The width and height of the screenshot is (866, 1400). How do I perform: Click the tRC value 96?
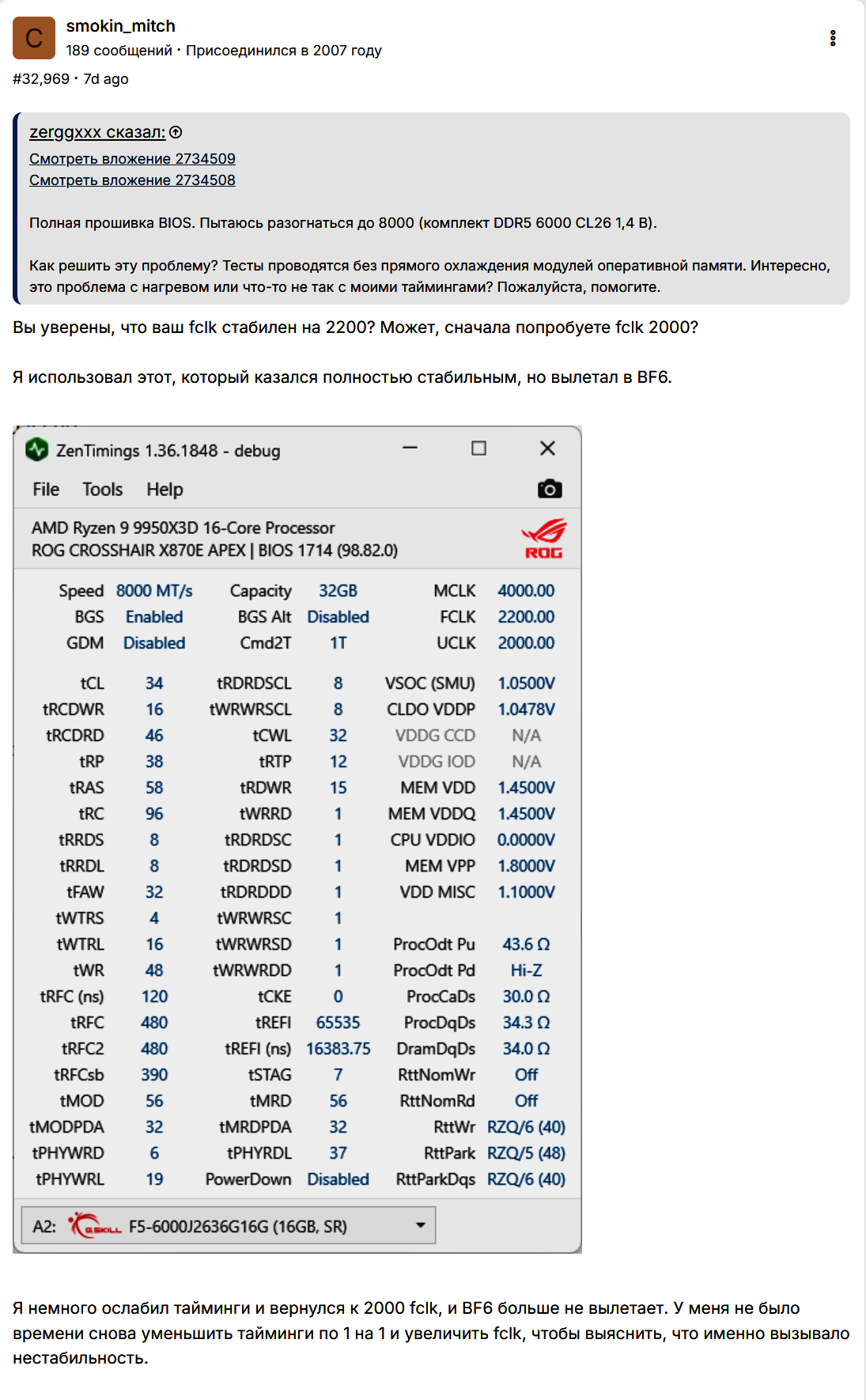tap(154, 814)
